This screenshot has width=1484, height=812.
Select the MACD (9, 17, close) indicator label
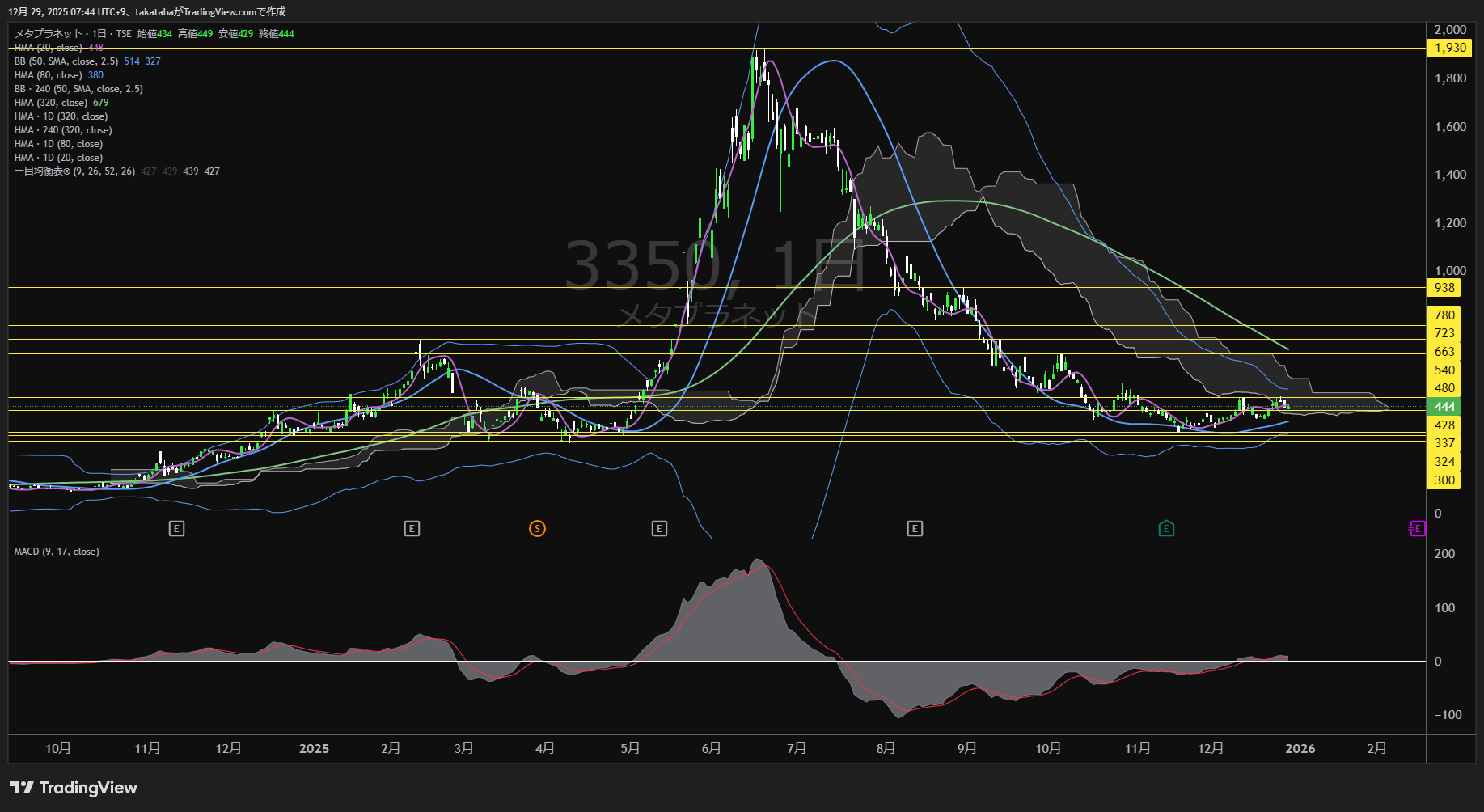[x=57, y=552]
